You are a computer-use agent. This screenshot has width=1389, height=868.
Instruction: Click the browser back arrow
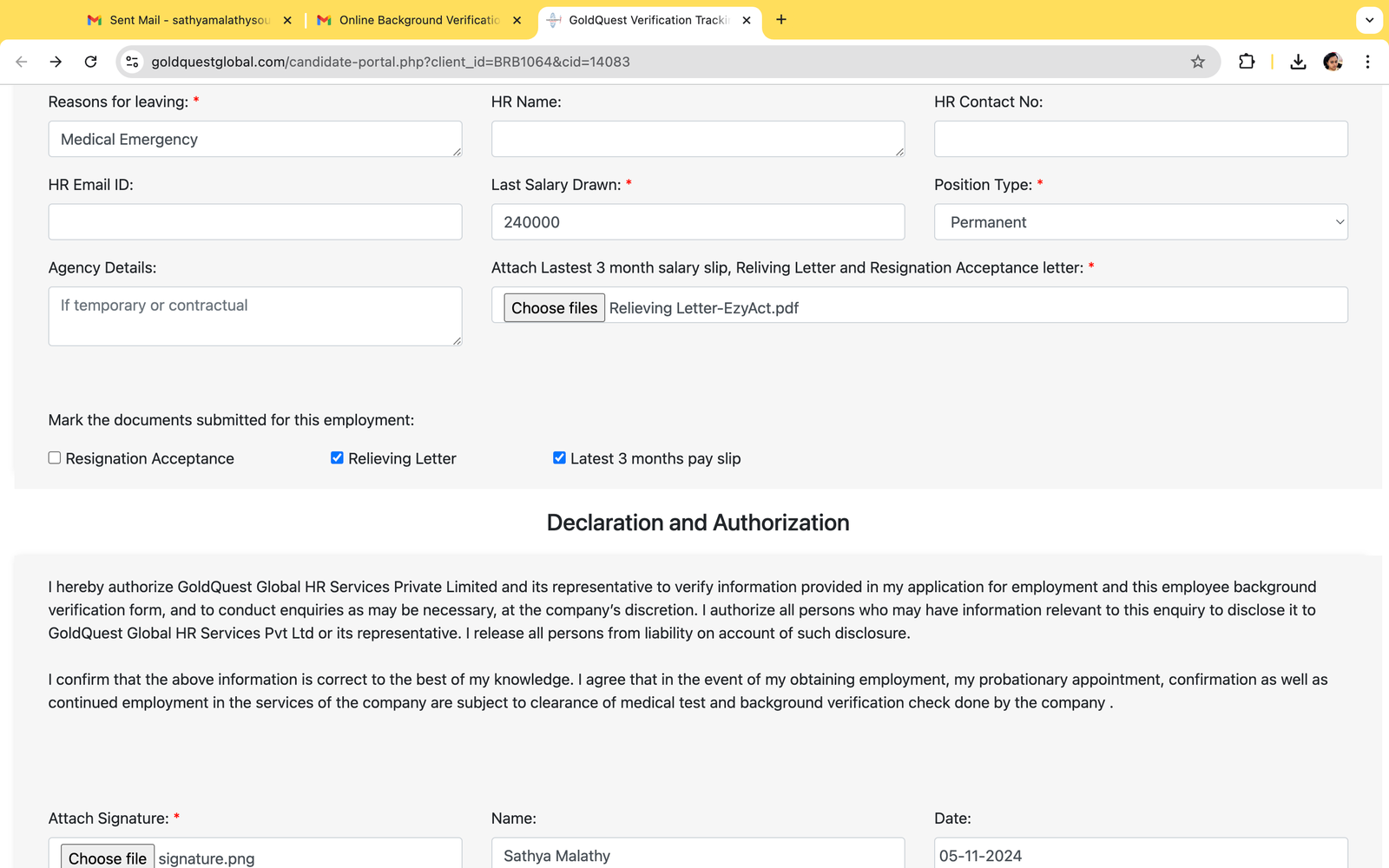tap(22, 62)
